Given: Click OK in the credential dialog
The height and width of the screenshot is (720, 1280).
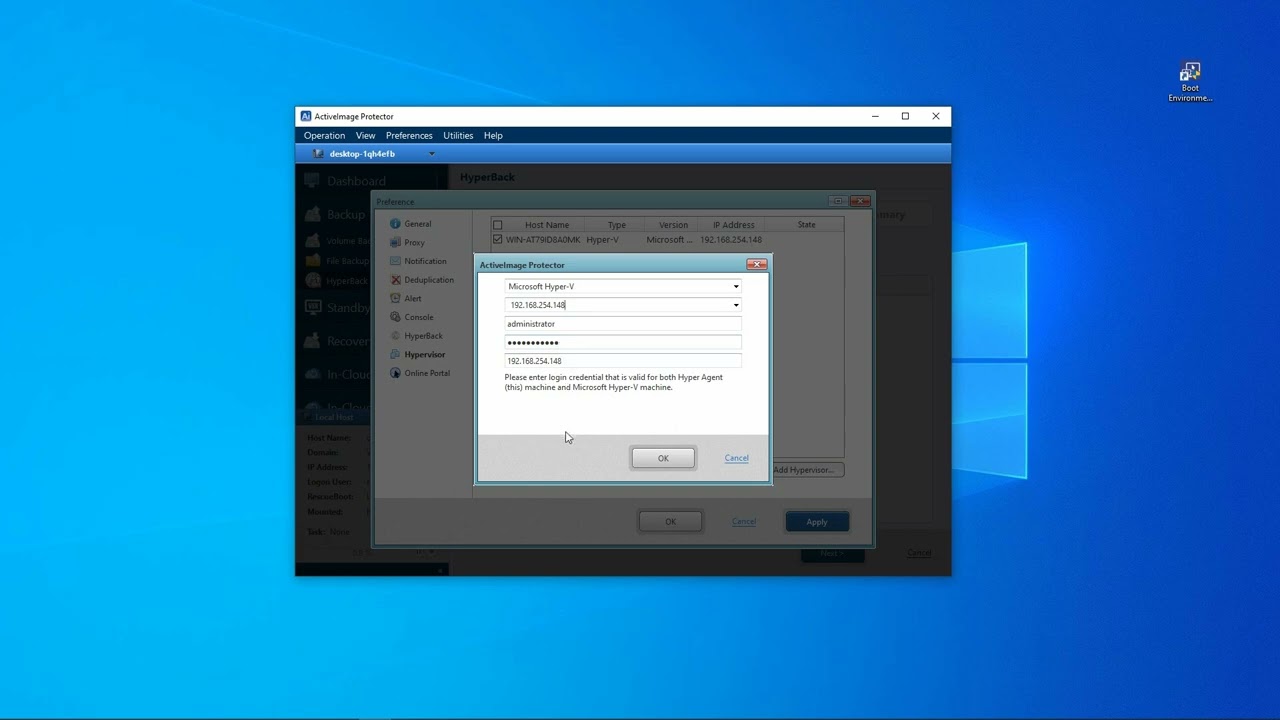Looking at the screenshot, I should [663, 458].
